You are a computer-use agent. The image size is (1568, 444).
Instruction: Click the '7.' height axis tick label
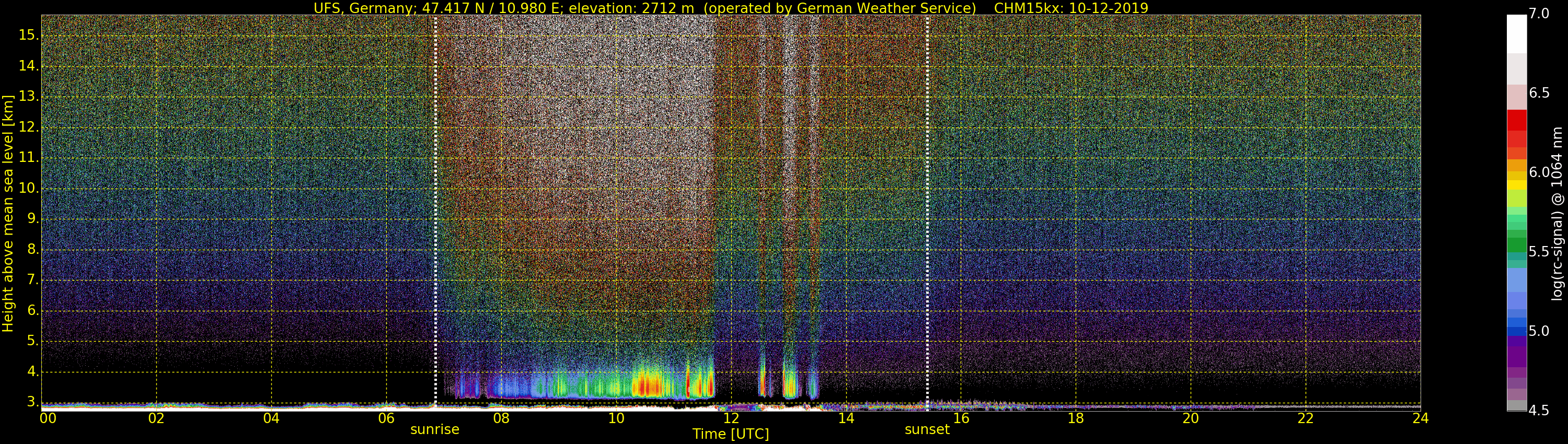point(33,280)
